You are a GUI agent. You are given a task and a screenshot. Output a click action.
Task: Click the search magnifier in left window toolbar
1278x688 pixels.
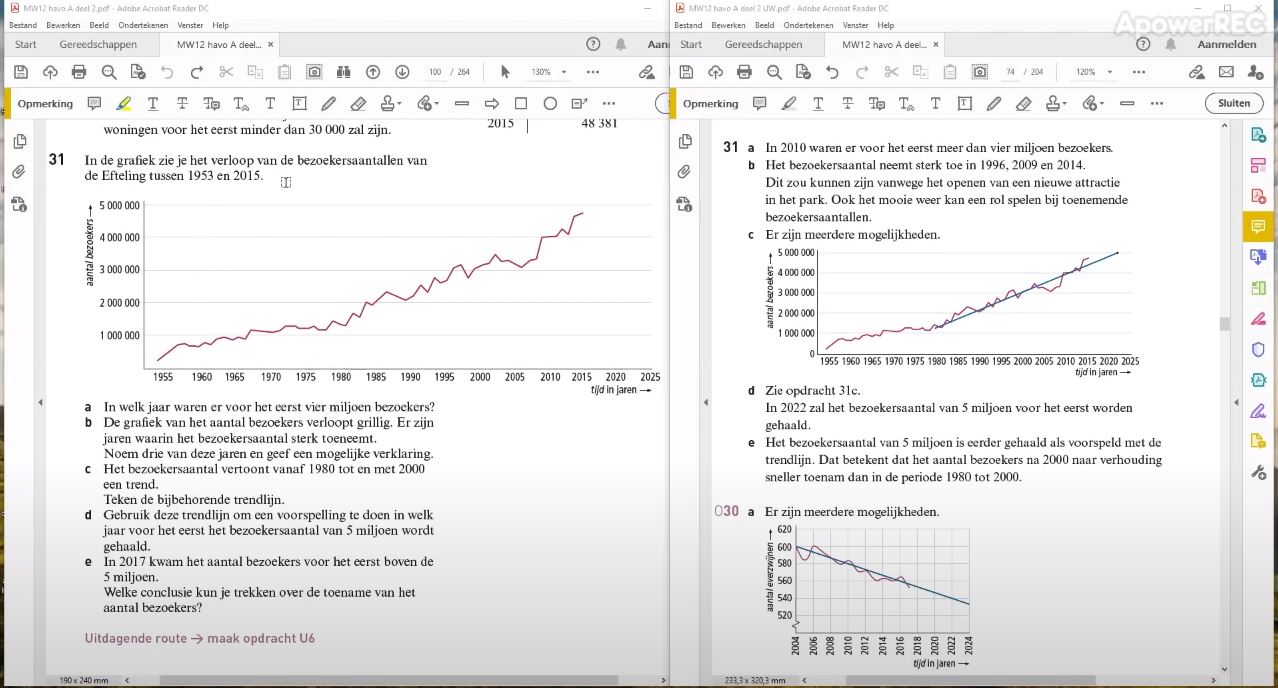click(x=109, y=72)
